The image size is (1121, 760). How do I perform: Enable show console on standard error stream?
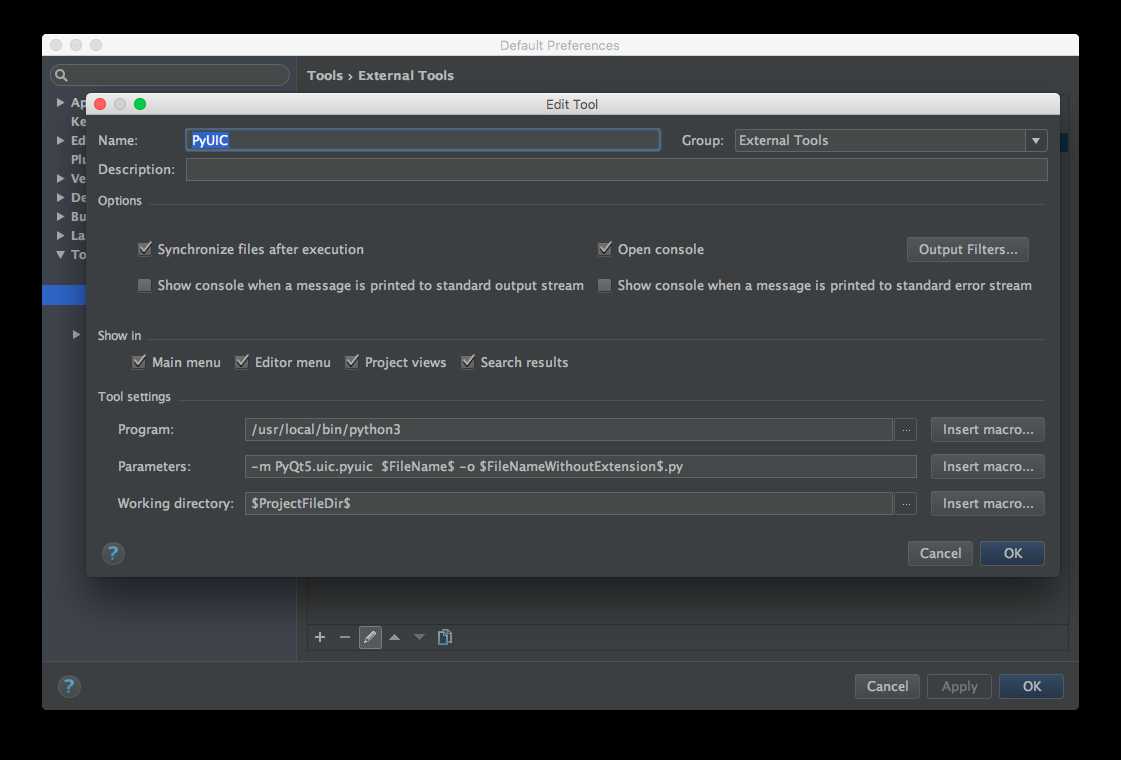(605, 285)
